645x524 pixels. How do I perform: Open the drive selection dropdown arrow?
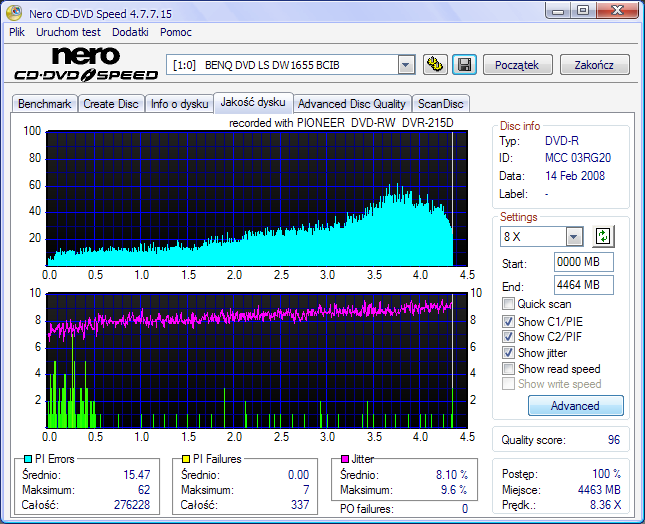point(406,65)
